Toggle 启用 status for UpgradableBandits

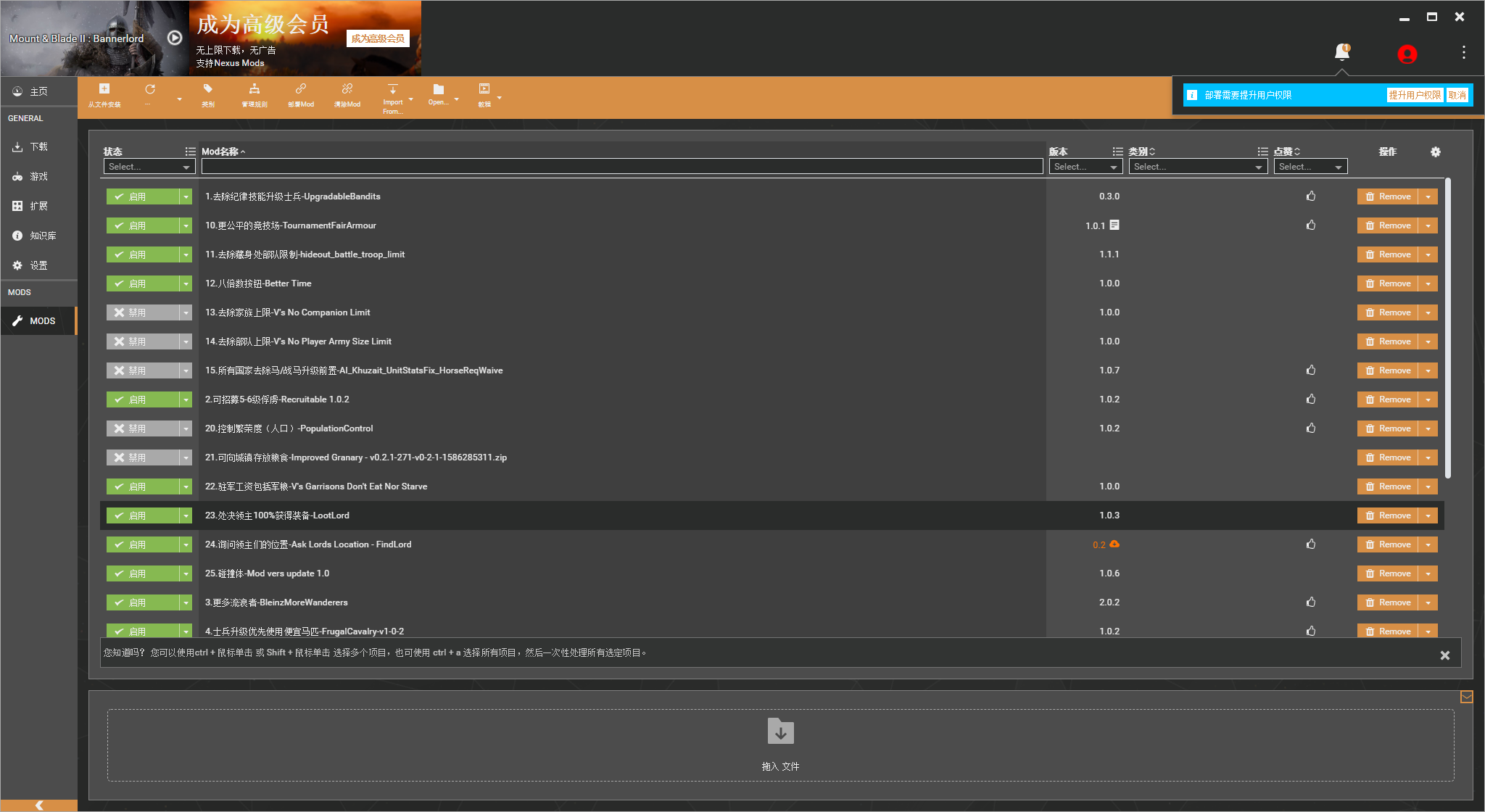click(142, 196)
